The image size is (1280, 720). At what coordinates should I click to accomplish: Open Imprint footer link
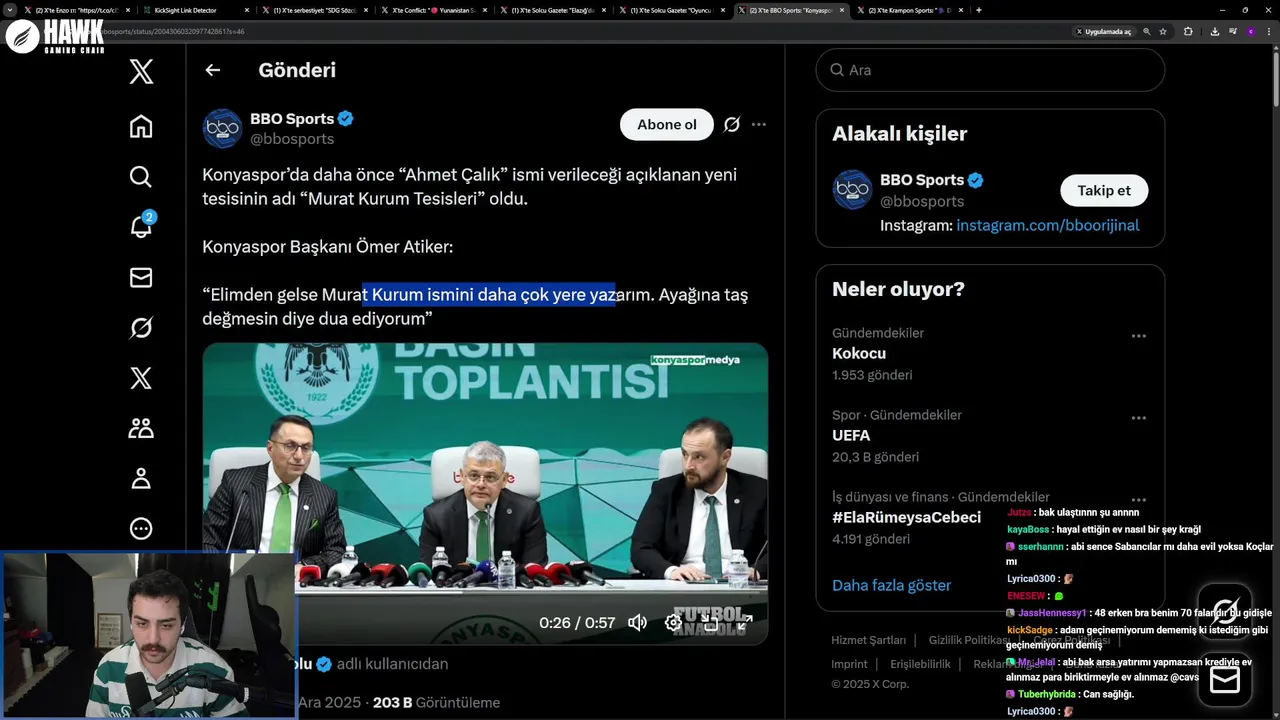click(849, 664)
